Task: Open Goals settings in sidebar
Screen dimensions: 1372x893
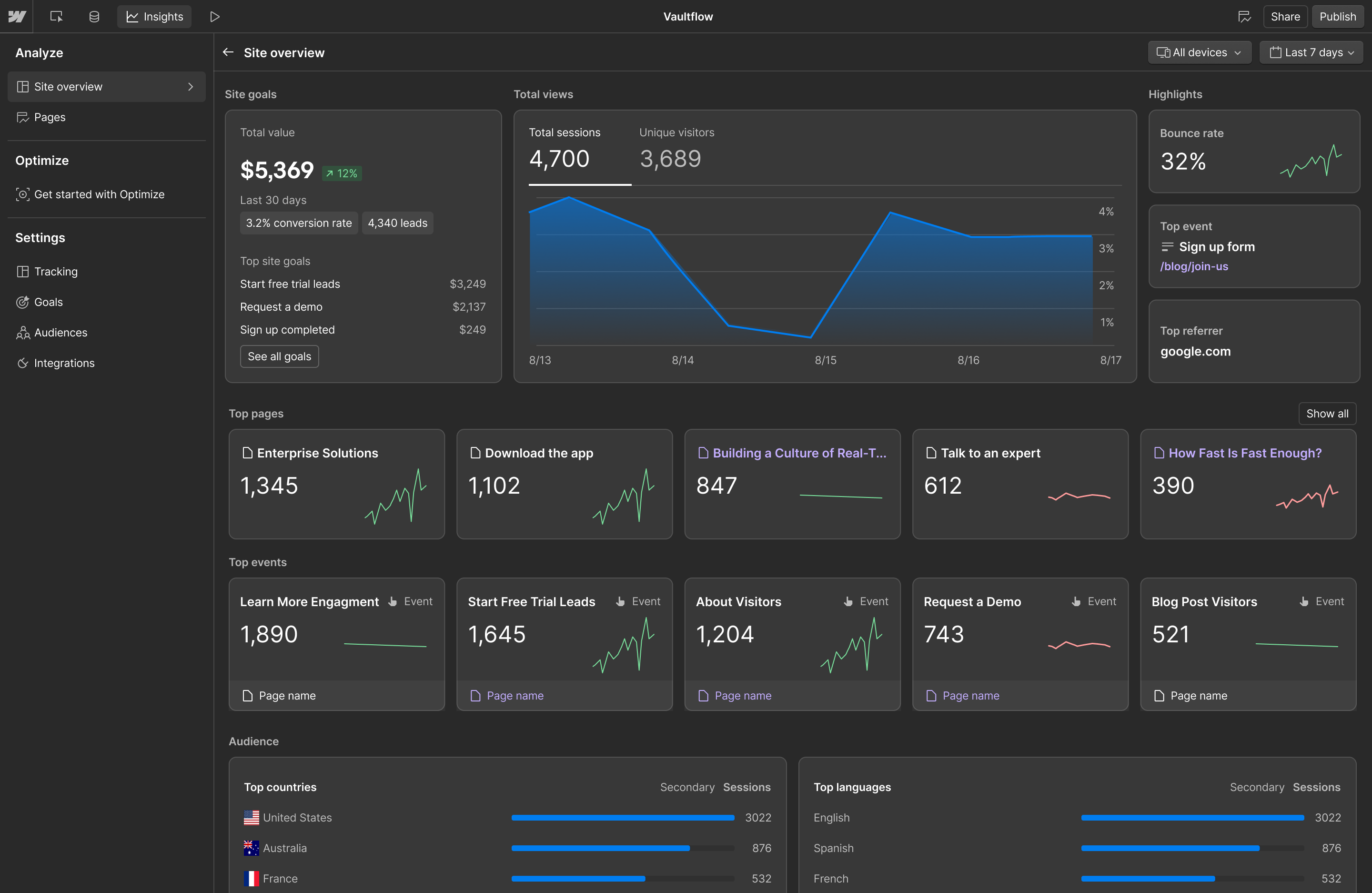Action: pos(49,302)
